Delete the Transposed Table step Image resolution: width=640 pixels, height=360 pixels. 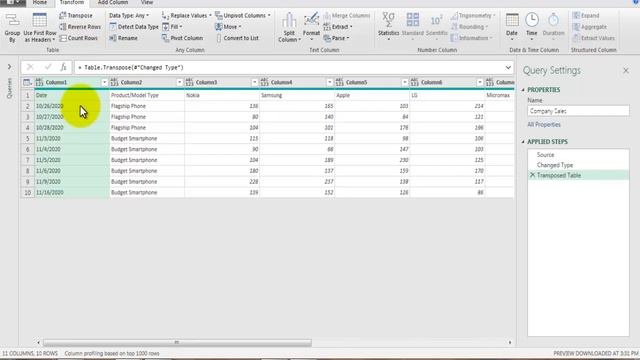point(532,175)
